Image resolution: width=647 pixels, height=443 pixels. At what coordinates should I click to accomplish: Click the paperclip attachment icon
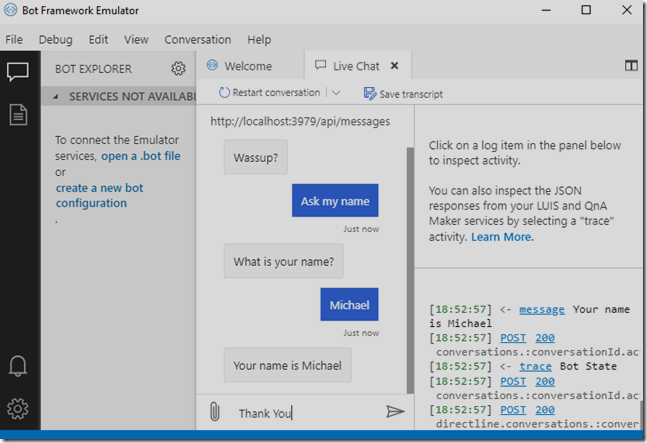point(215,412)
